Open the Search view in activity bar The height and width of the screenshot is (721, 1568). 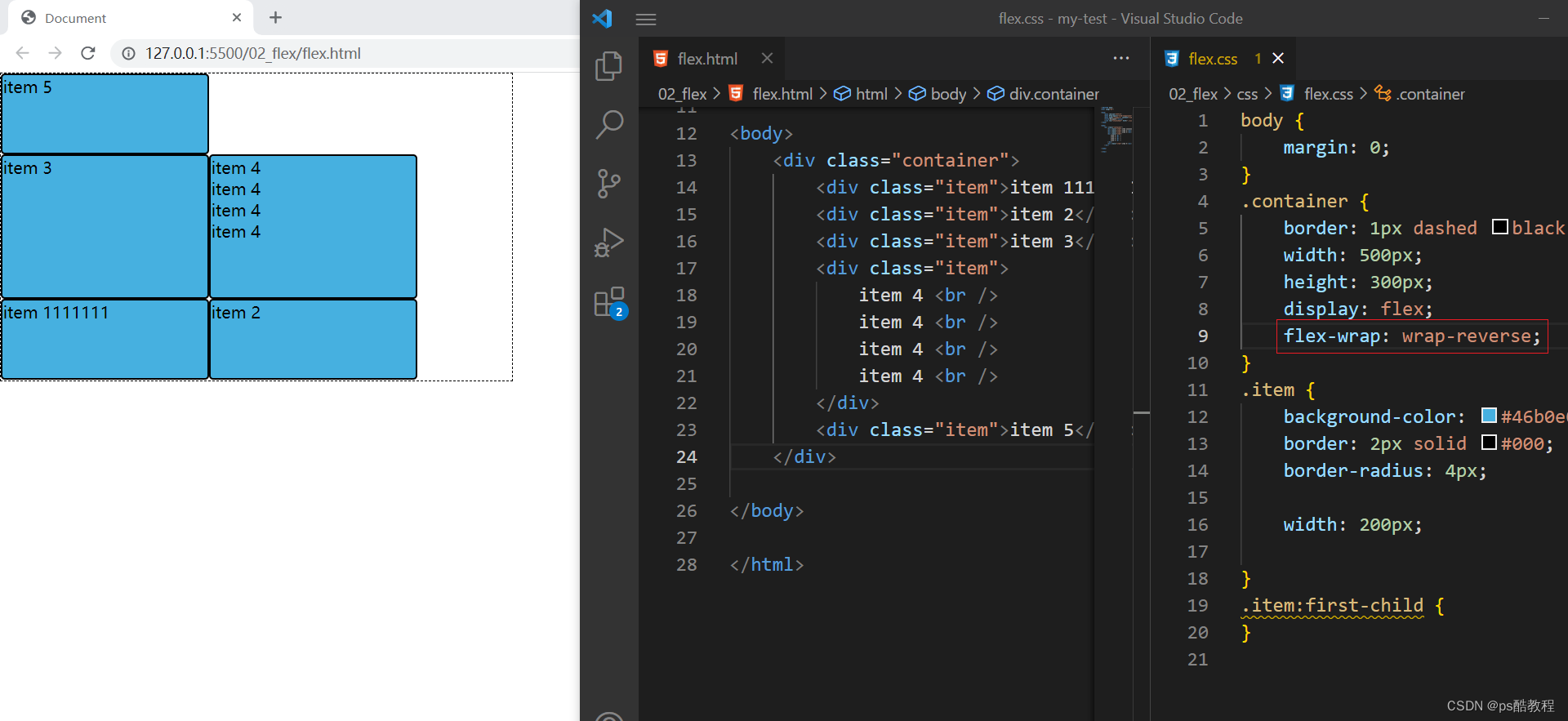pyautogui.click(x=608, y=124)
